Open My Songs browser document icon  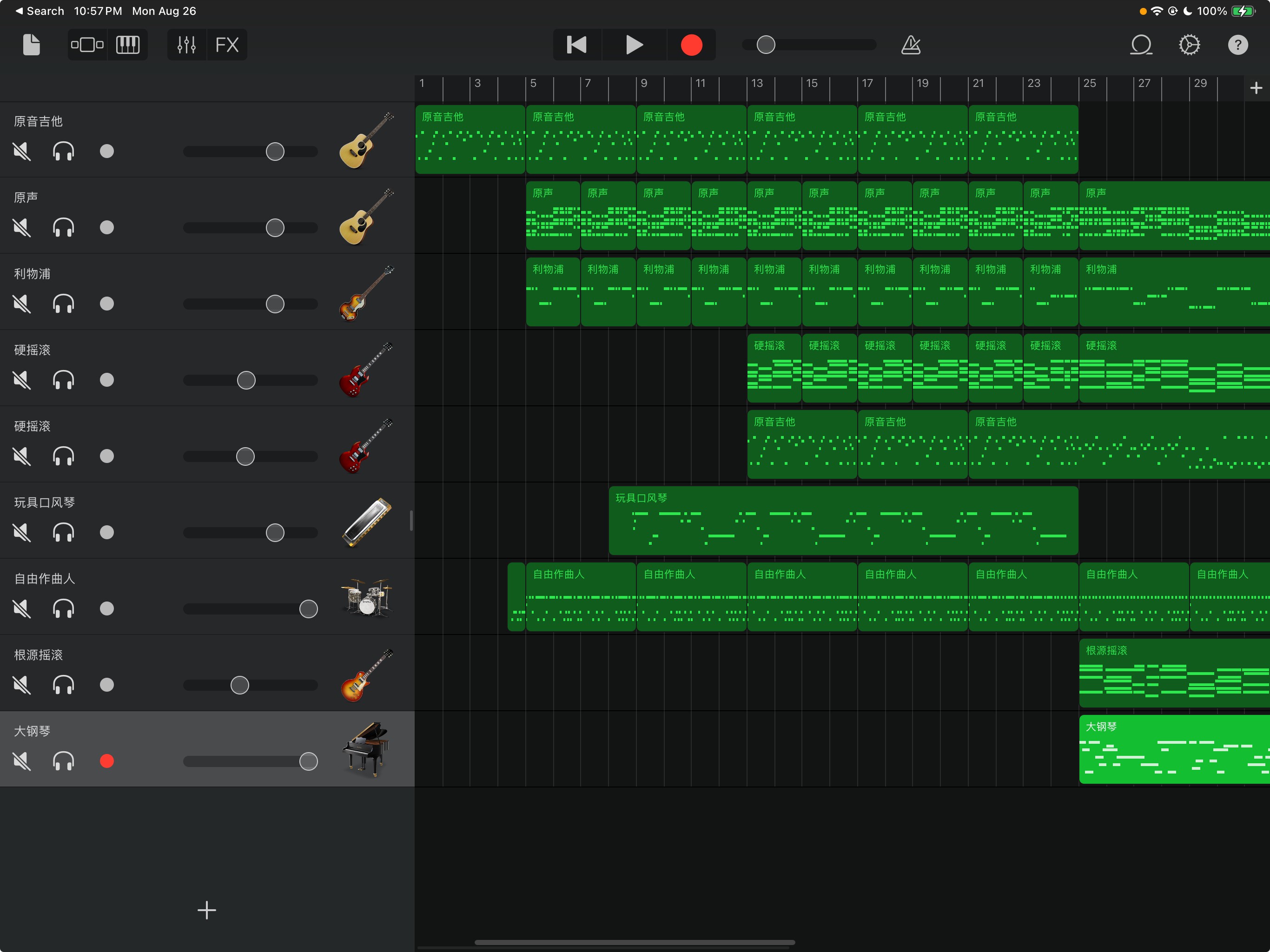pyautogui.click(x=32, y=45)
